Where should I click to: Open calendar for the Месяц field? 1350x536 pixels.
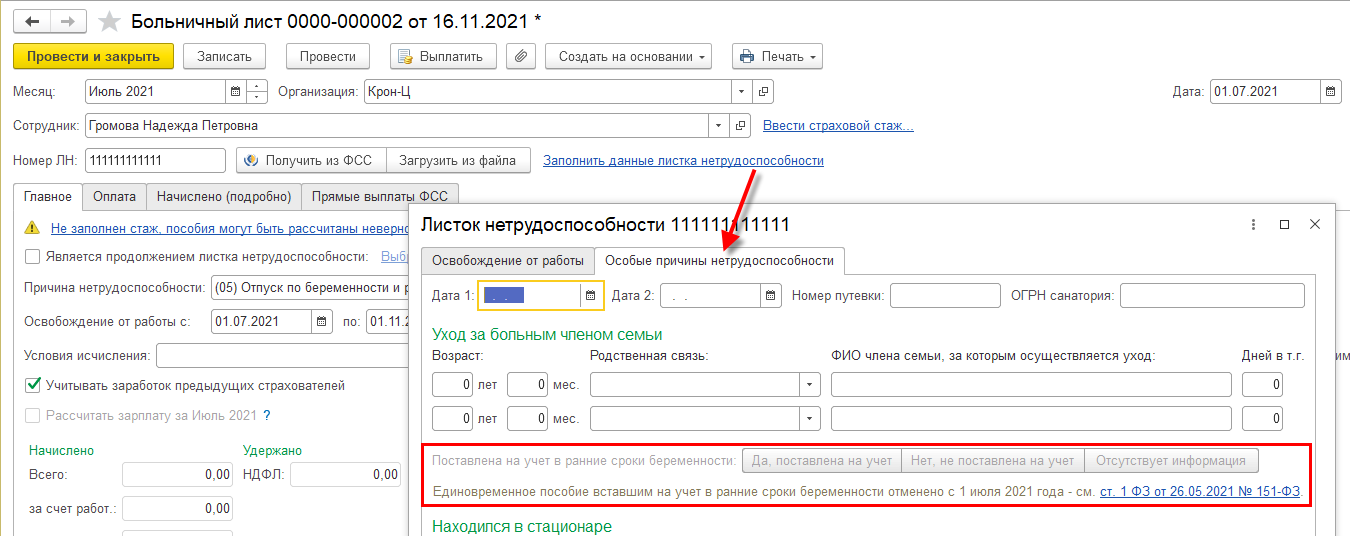point(236,91)
